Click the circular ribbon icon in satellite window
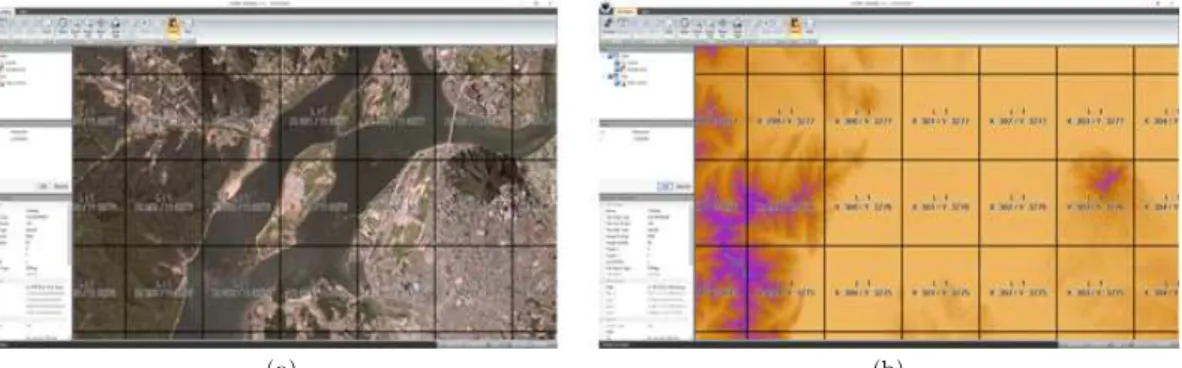Screen dimensions: 1182x368 63,26
